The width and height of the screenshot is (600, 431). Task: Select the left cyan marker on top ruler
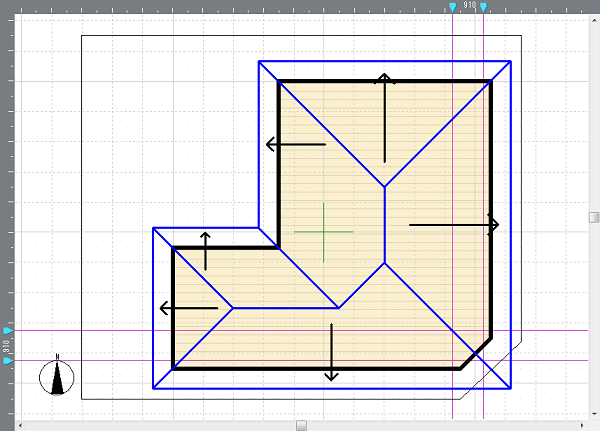(453, 8)
